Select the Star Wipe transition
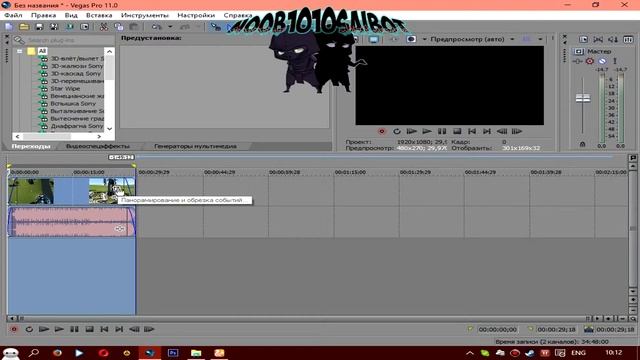 tap(65, 89)
